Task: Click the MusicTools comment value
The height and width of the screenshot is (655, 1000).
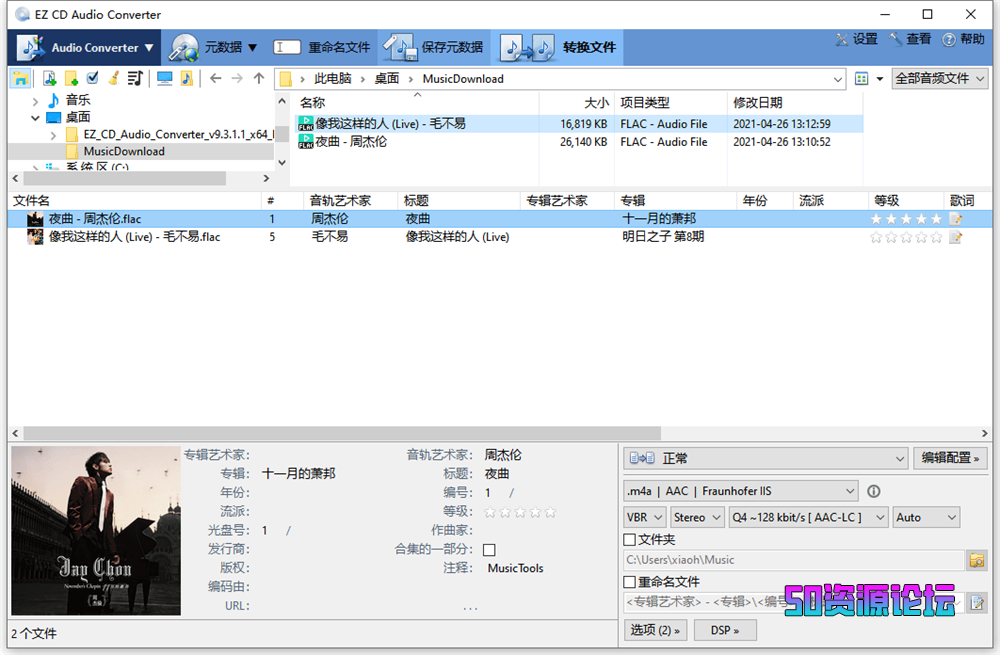Action: (x=515, y=568)
